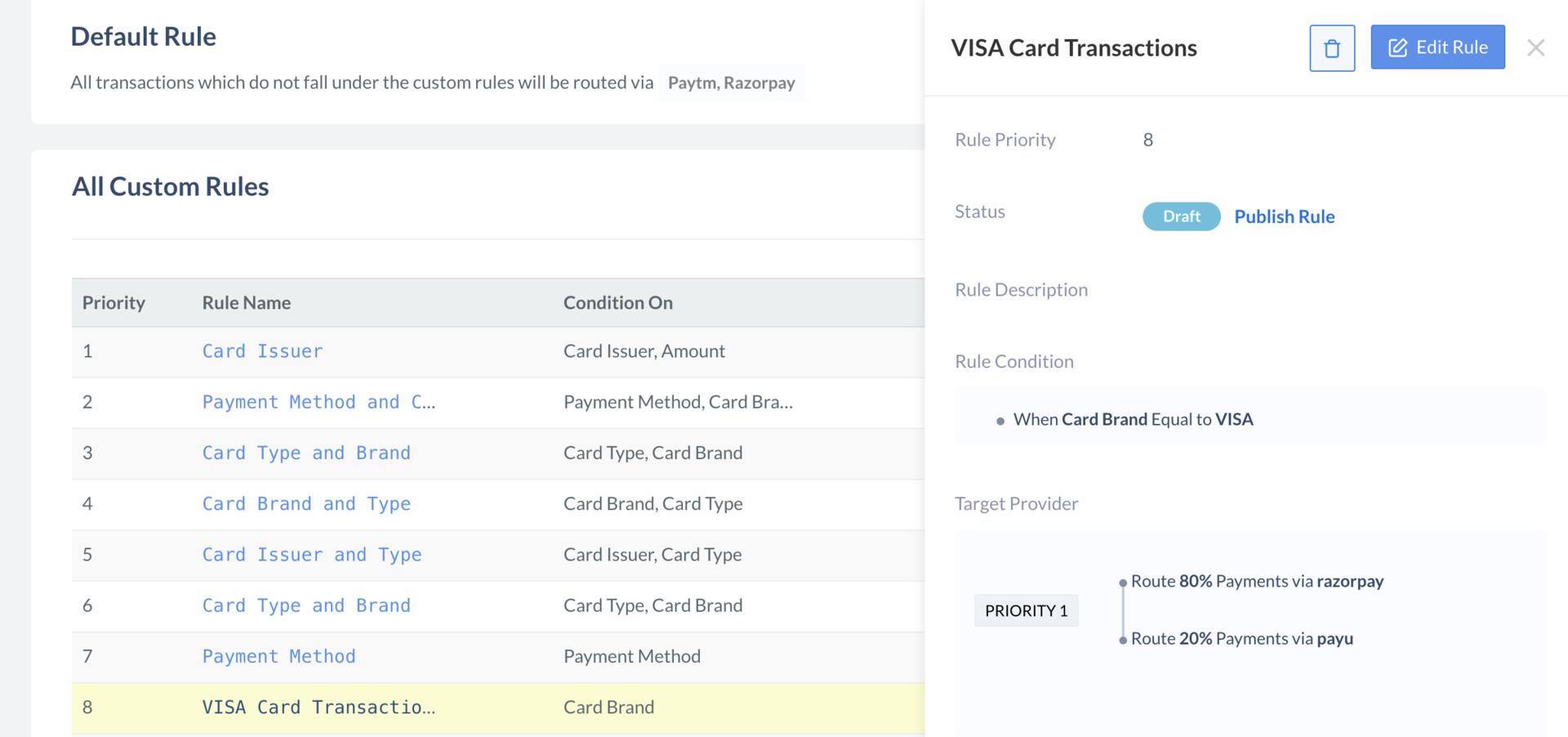Open the Card Brand and Type rule

point(306,503)
